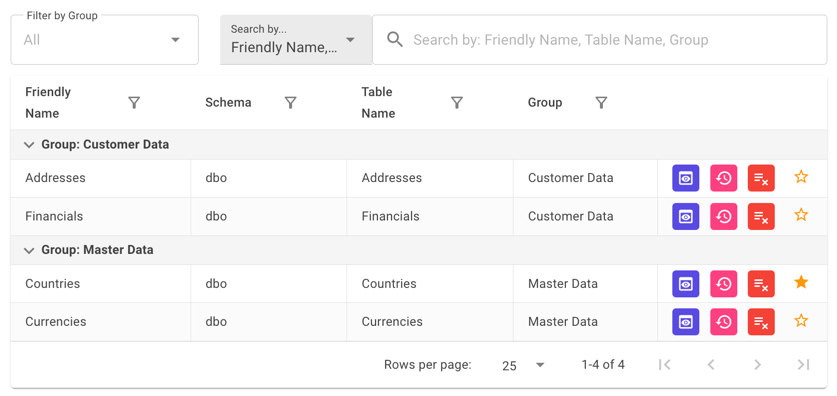
Task: Select Countries friendly name cell
Action: point(101,284)
